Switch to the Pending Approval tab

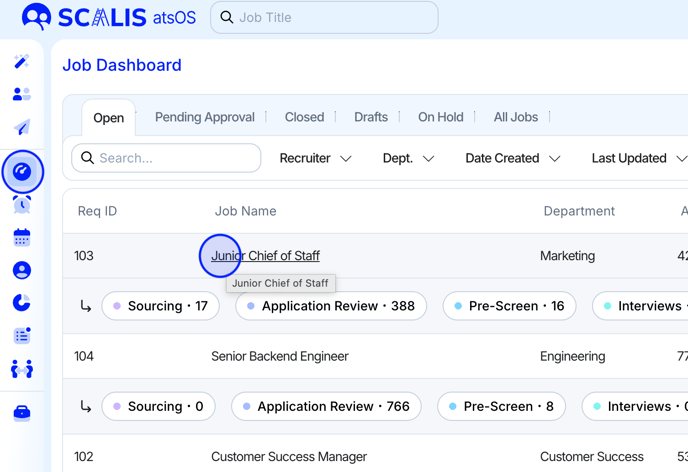(205, 117)
